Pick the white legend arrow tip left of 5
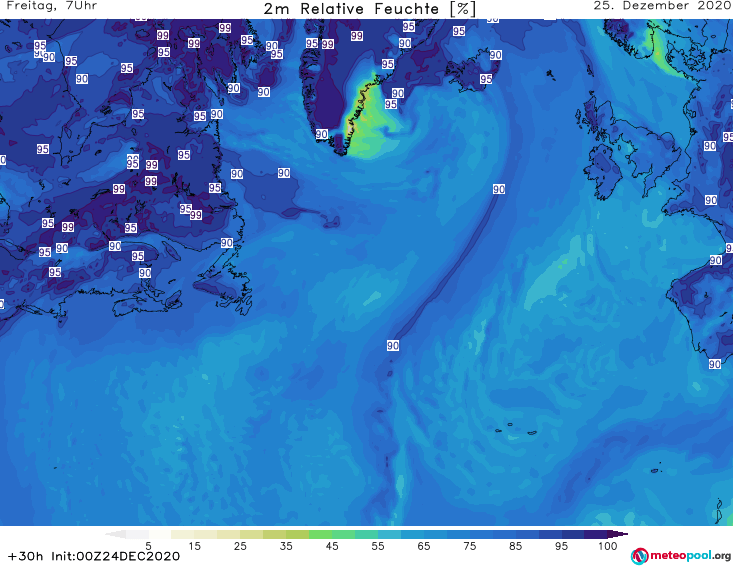The image size is (733, 566). (x=115, y=534)
